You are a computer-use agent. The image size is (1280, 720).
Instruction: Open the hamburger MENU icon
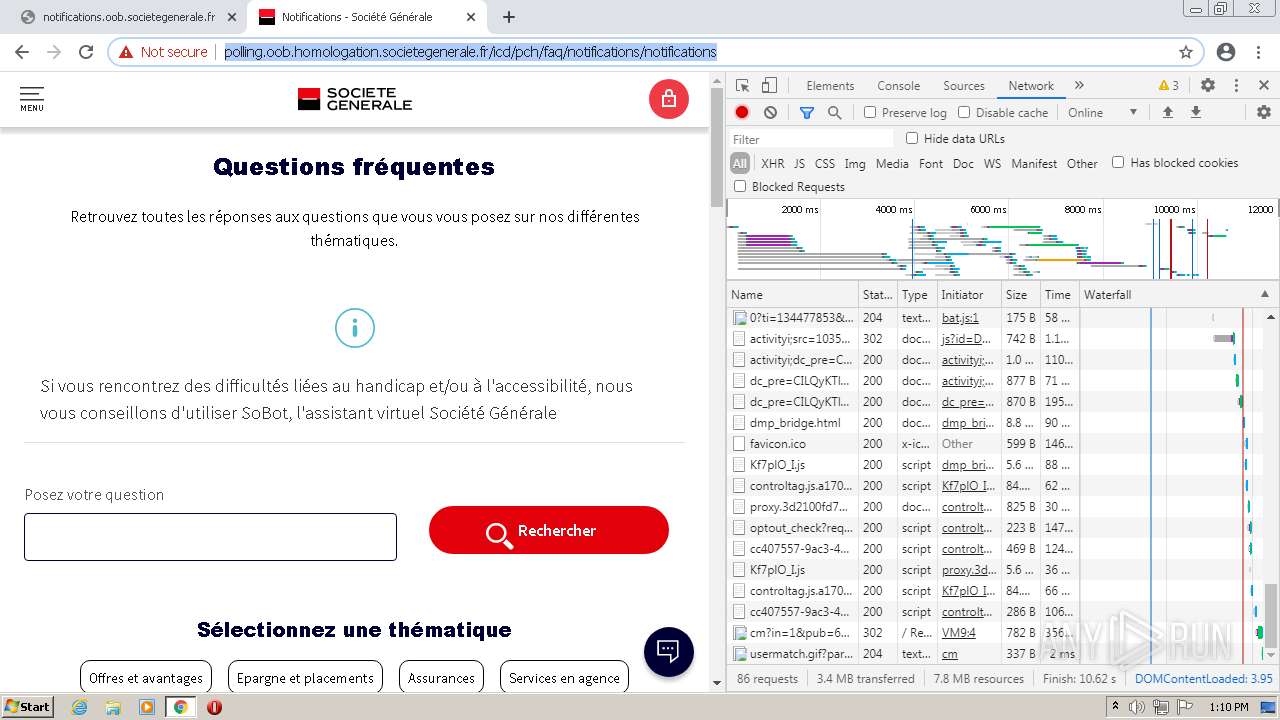point(32,98)
